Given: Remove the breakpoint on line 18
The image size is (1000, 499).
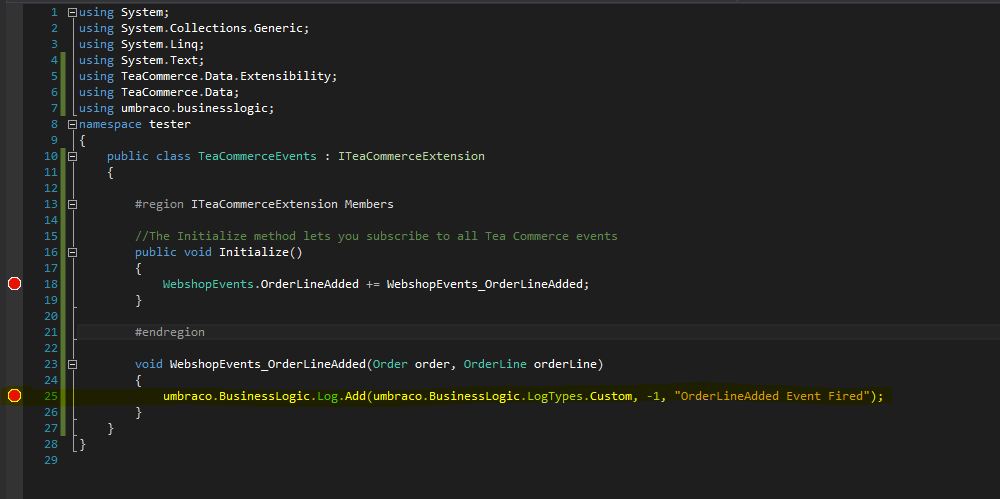Looking at the screenshot, I should click(14, 284).
